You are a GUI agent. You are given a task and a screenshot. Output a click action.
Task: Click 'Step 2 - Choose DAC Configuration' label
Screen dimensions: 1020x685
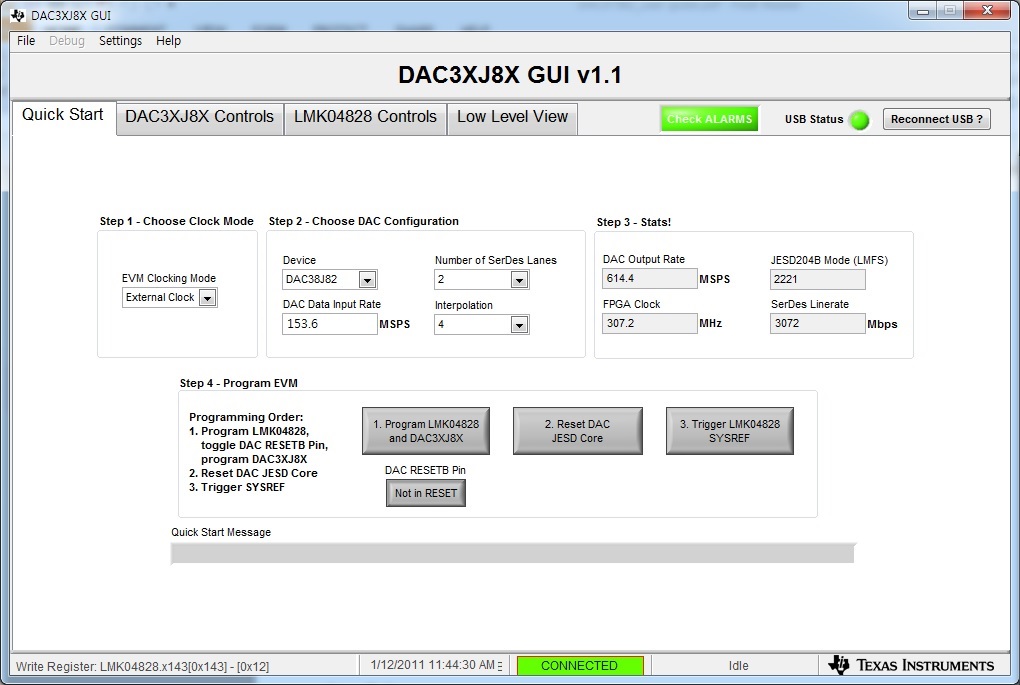click(364, 221)
